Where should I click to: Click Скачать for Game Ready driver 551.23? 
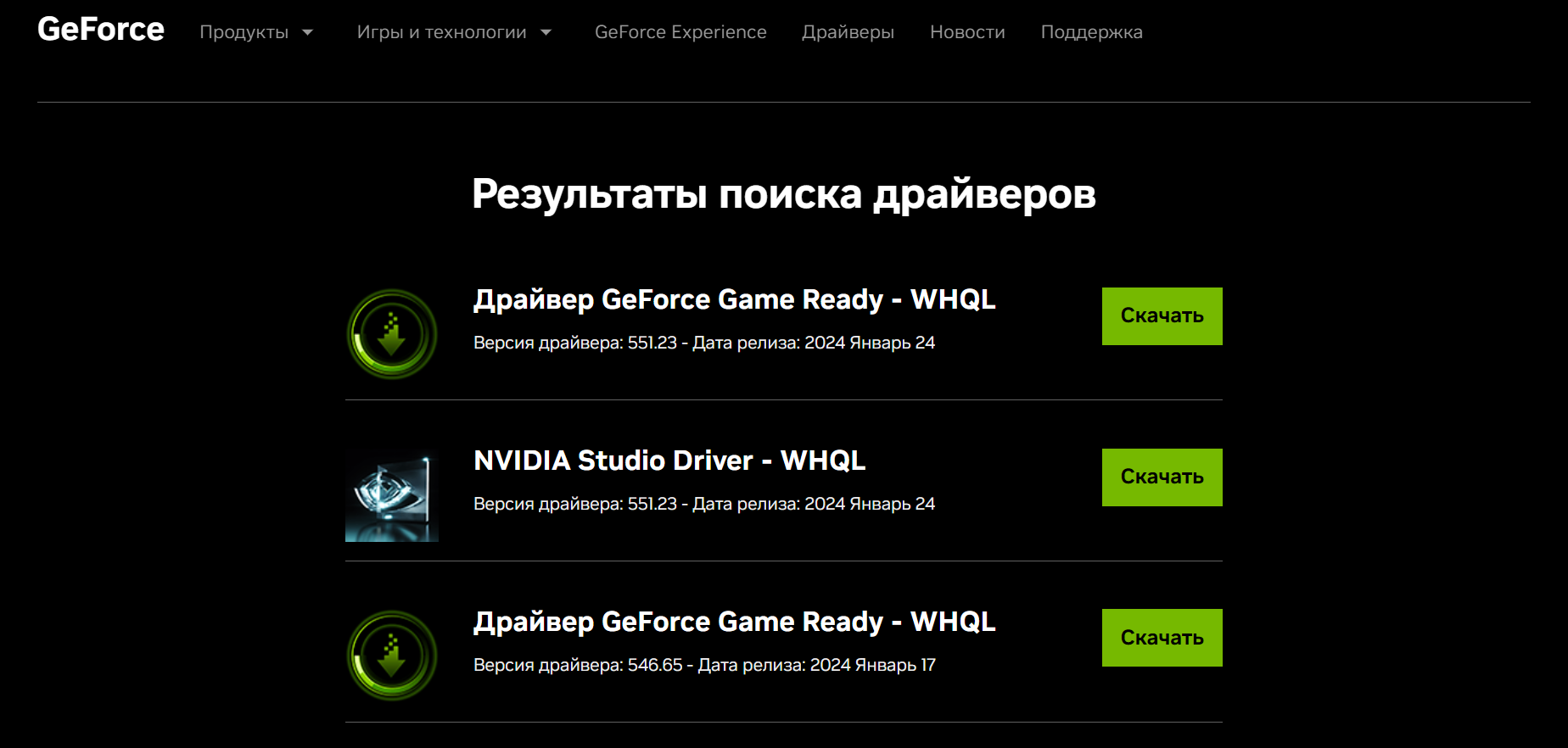[1162, 316]
